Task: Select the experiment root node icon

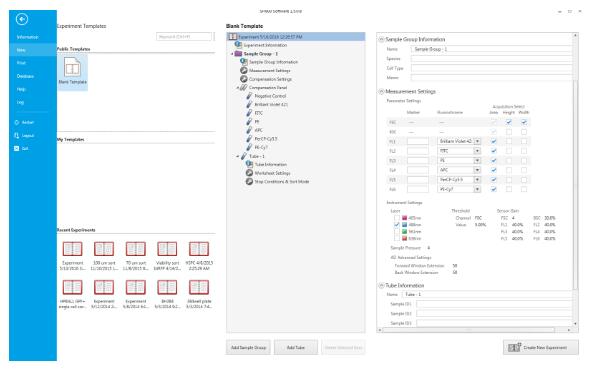Action: point(232,37)
